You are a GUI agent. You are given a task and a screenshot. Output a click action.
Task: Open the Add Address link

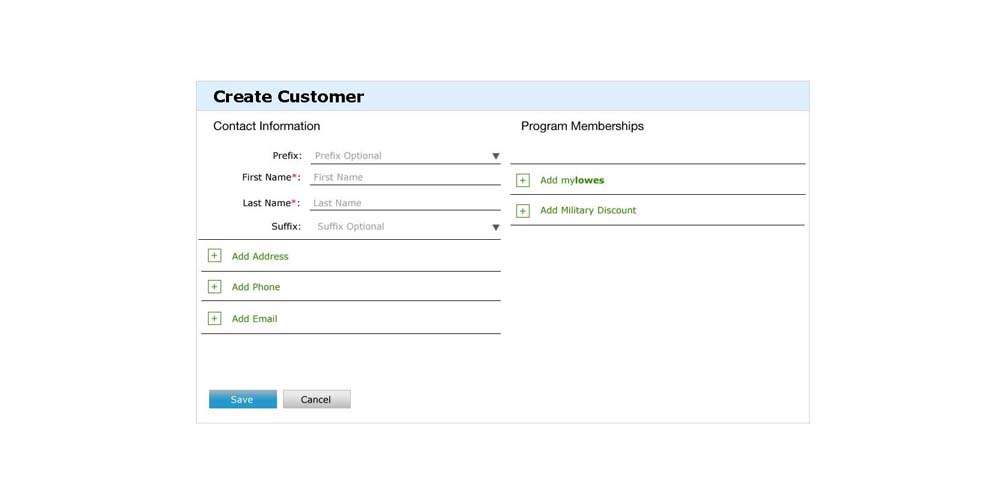pos(260,256)
